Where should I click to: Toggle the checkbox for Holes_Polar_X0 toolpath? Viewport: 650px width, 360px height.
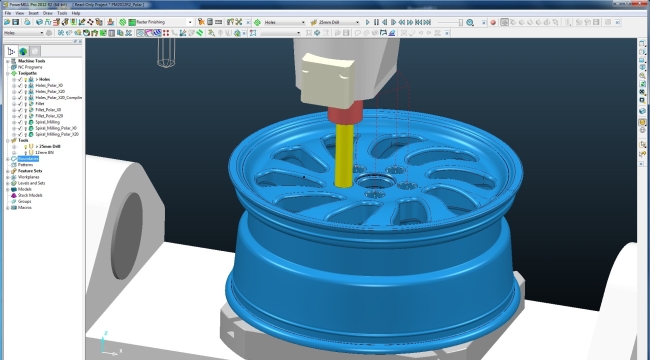tap(20, 85)
